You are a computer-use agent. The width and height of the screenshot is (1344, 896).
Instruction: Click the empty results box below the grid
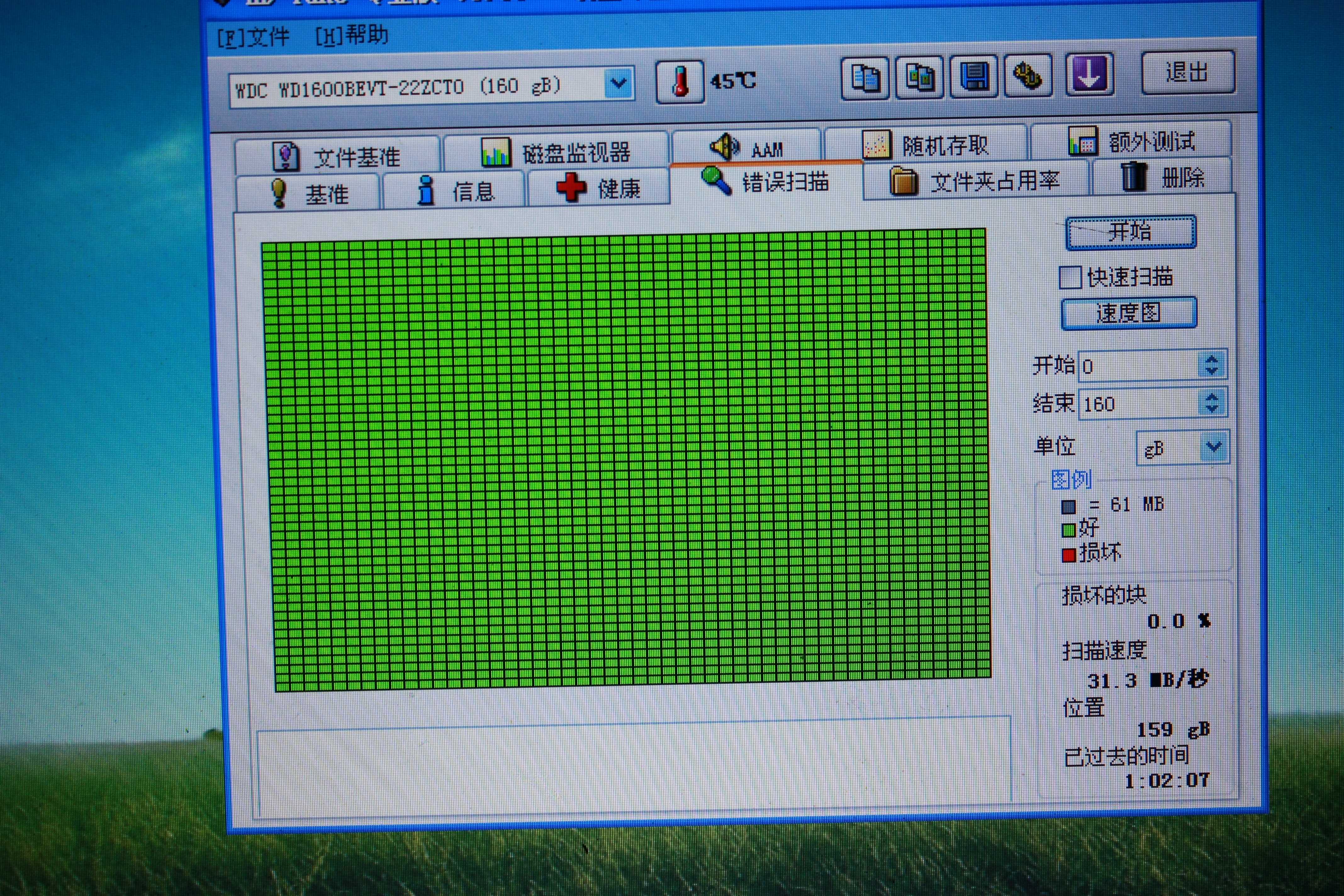coord(634,766)
